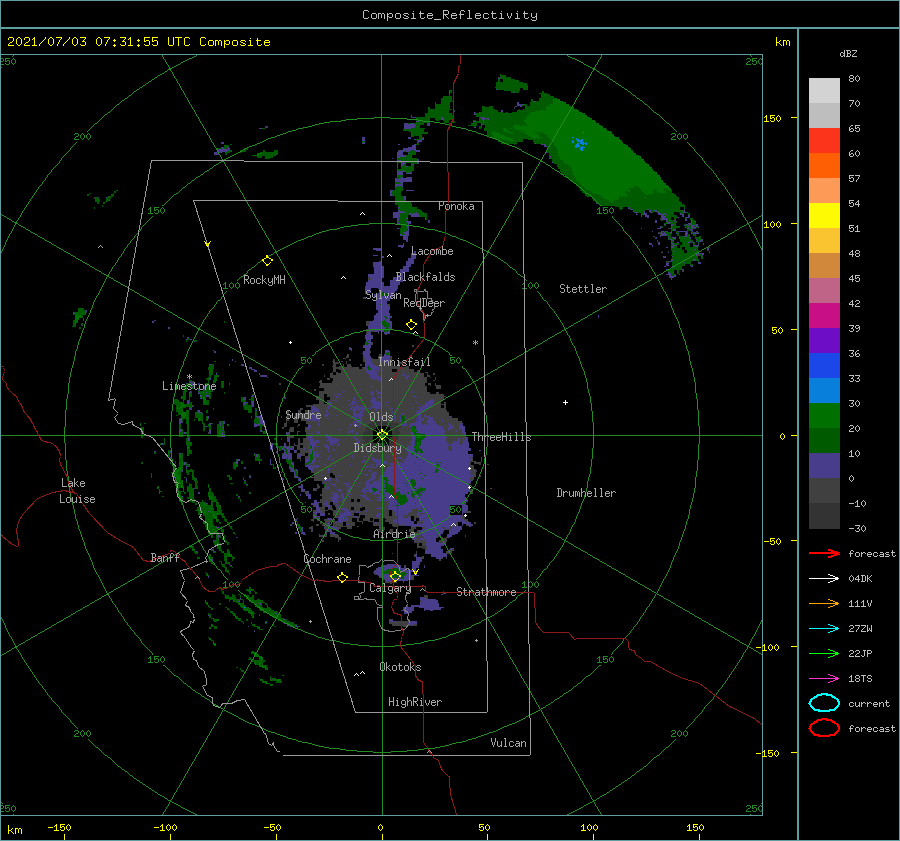The image size is (900, 841).
Task: Click the Sundre city label
Action: (x=303, y=414)
